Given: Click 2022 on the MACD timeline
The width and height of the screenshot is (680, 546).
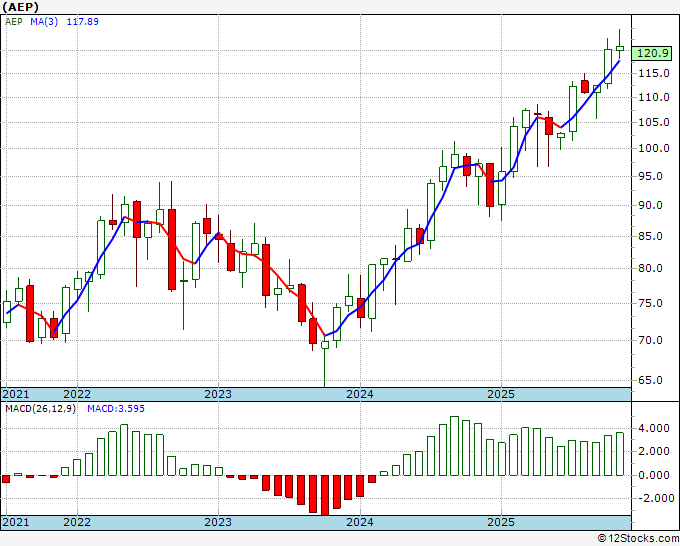Looking at the screenshot, I should (x=77, y=522).
